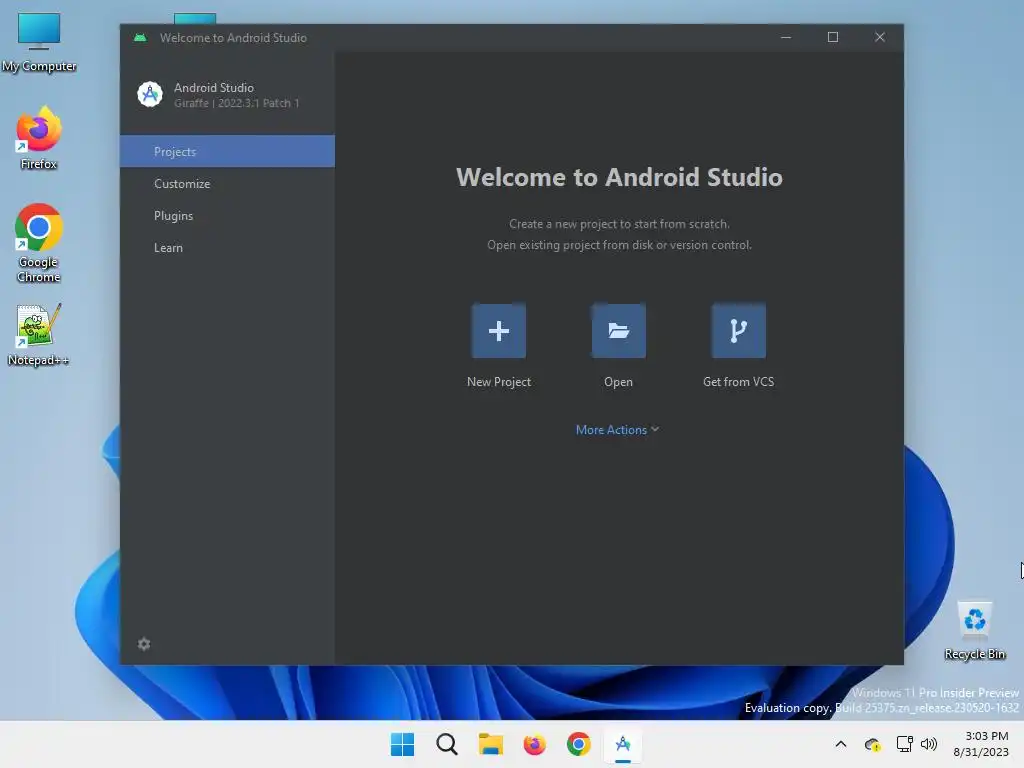
Task: Maximize the Welcome to Android Studio window
Action: (x=833, y=37)
